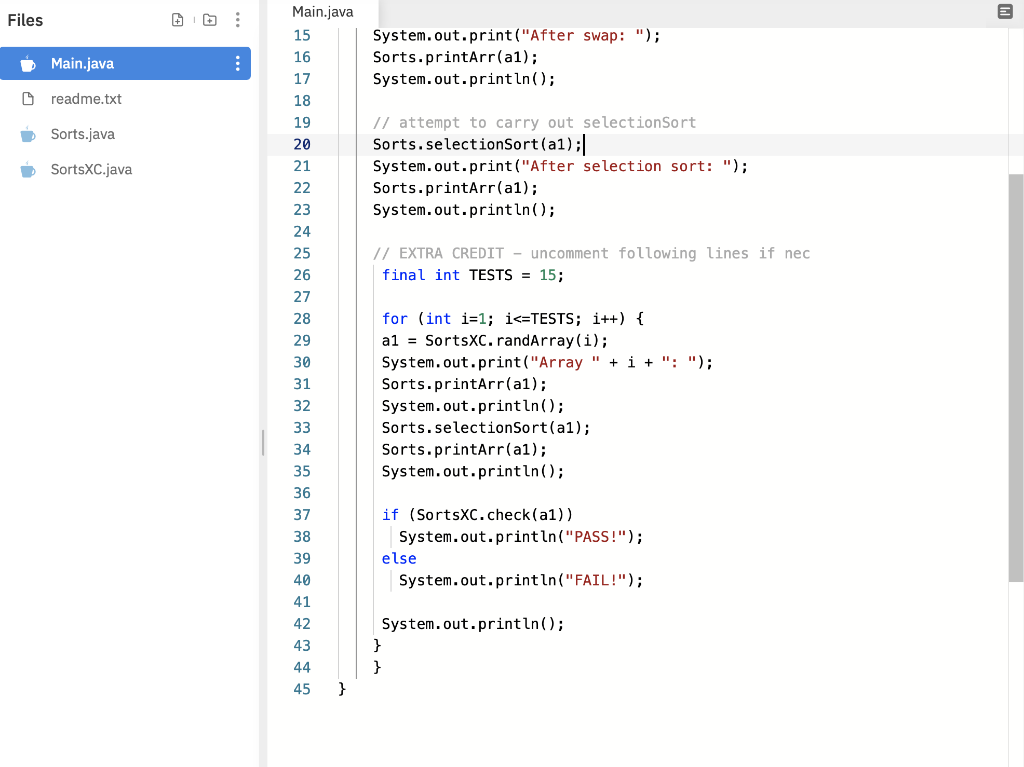Click the Files panel header
1024x767 pixels.
(25, 20)
